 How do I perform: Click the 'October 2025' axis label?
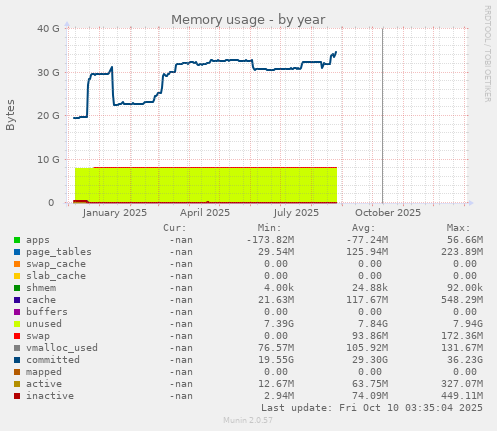pos(388,213)
